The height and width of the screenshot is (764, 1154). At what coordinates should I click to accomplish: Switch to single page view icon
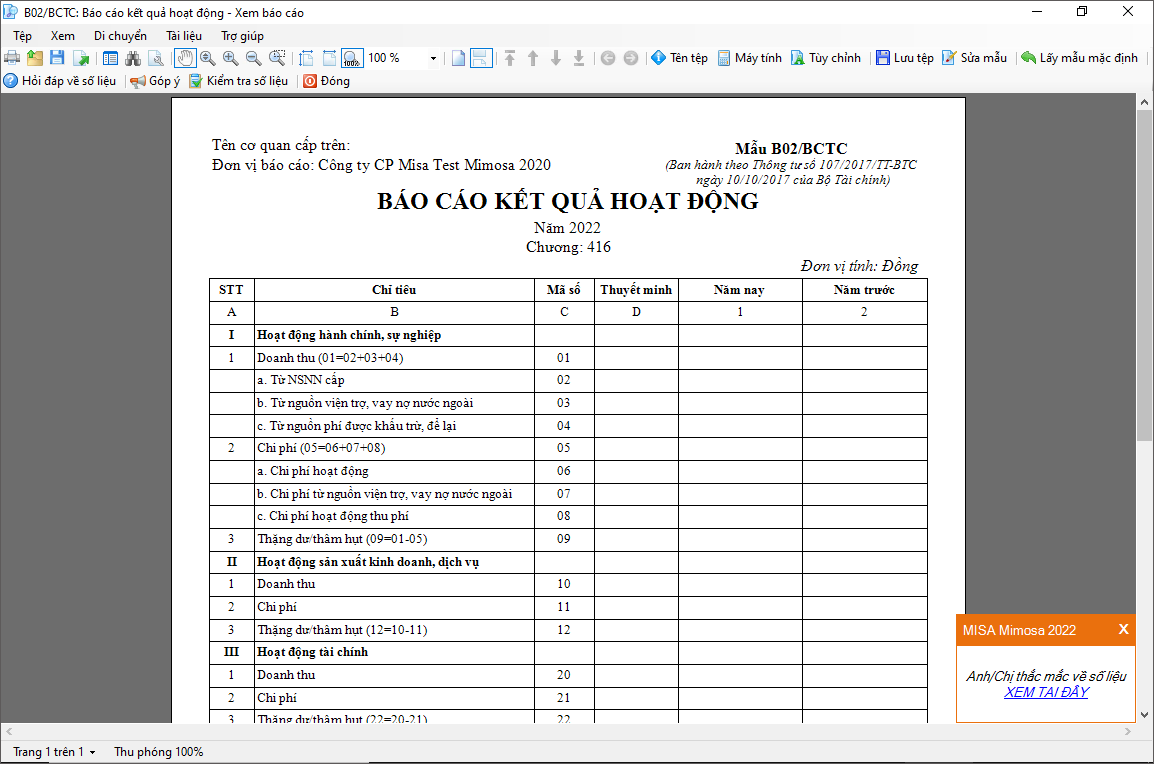pyautogui.click(x=458, y=58)
